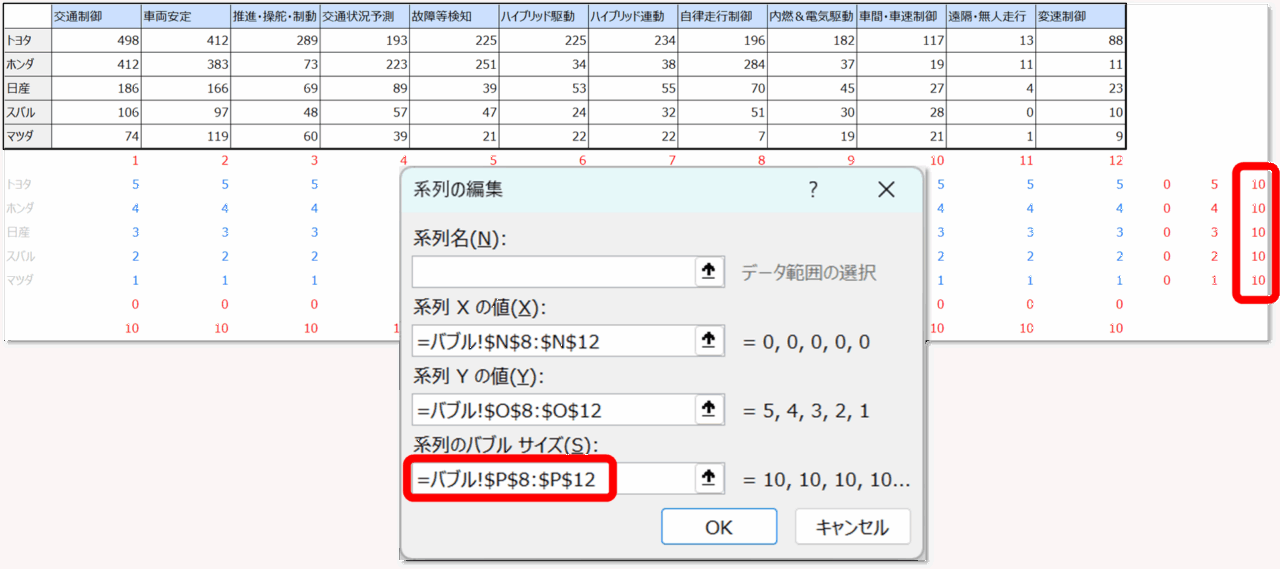Image resolution: width=1280 pixels, height=569 pixels.
Task: Select the cell with value 223
Action: click(x=364, y=64)
